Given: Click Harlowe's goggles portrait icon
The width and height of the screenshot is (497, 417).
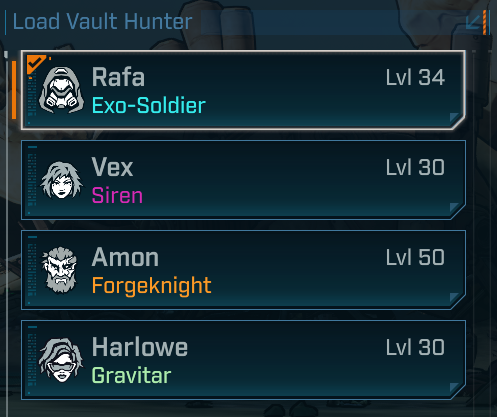Looking at the screenshot, I should pyautogui.click(x=61, y=360).
